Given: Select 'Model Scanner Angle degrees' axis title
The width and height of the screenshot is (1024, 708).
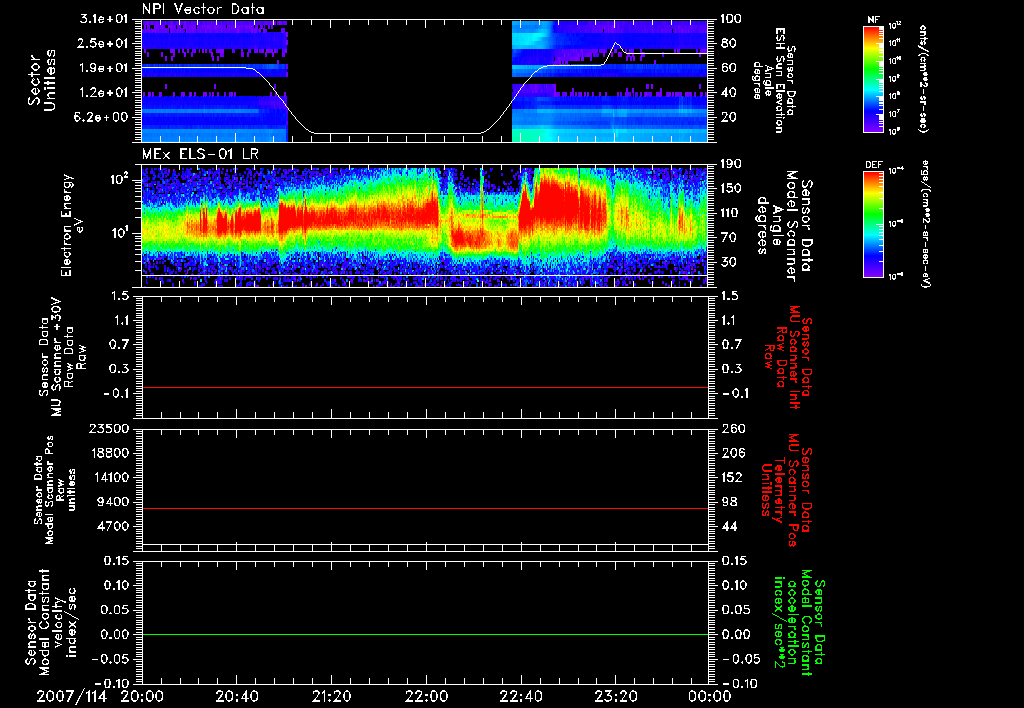Looking at the screenshot, I should click(784, 226).
